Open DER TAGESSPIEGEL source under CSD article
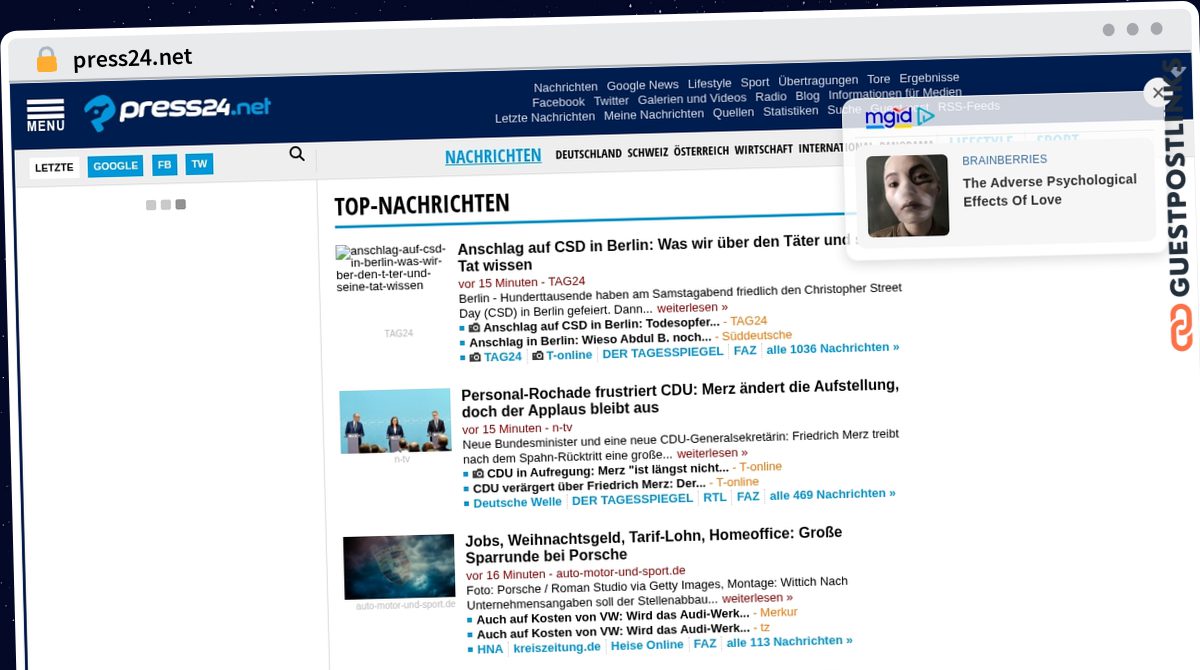Screen dimensions: 1200x670 [663, 353]
